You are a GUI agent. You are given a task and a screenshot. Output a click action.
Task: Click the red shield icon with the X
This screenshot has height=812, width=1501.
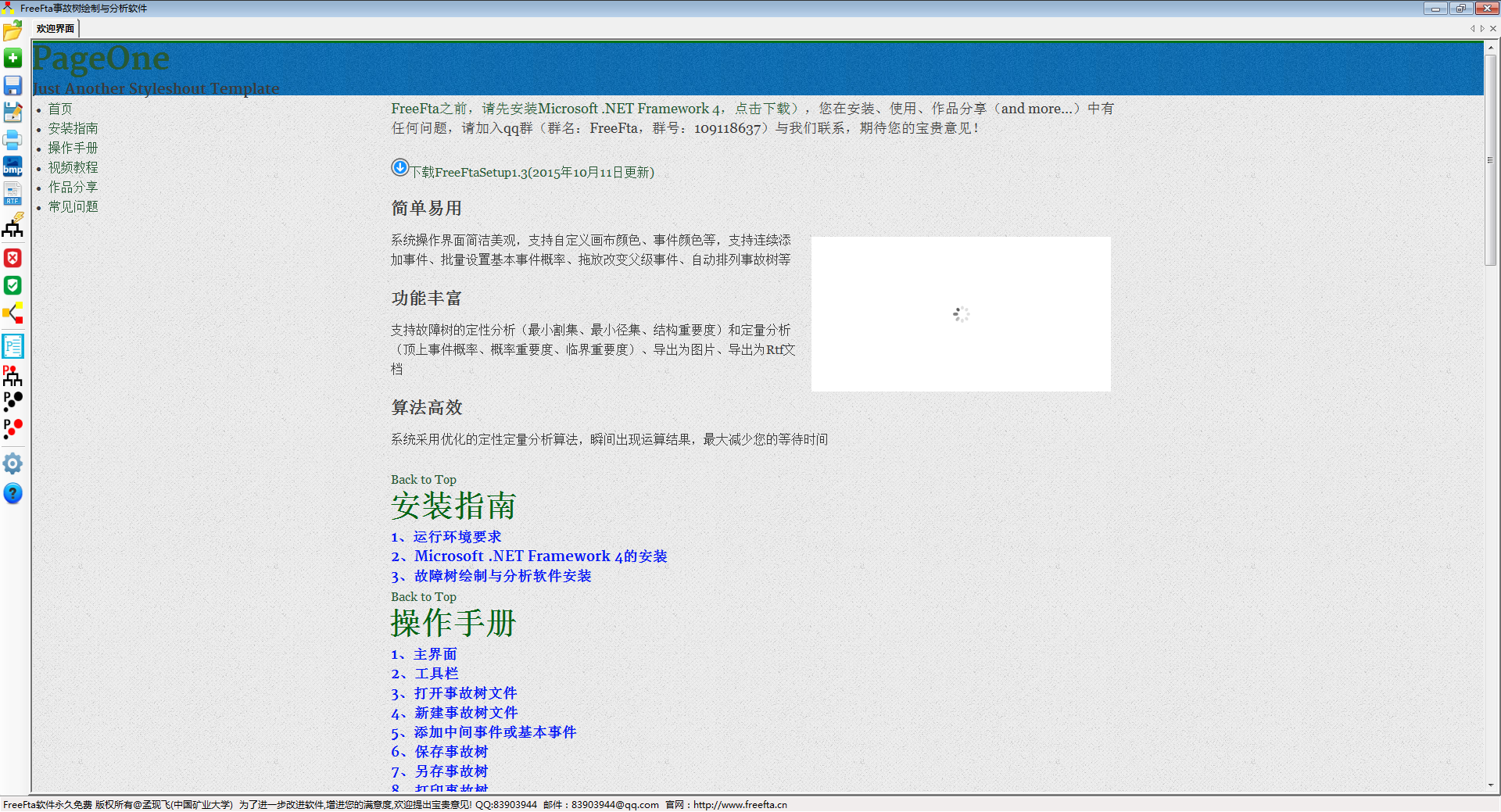tap(13, 258)
